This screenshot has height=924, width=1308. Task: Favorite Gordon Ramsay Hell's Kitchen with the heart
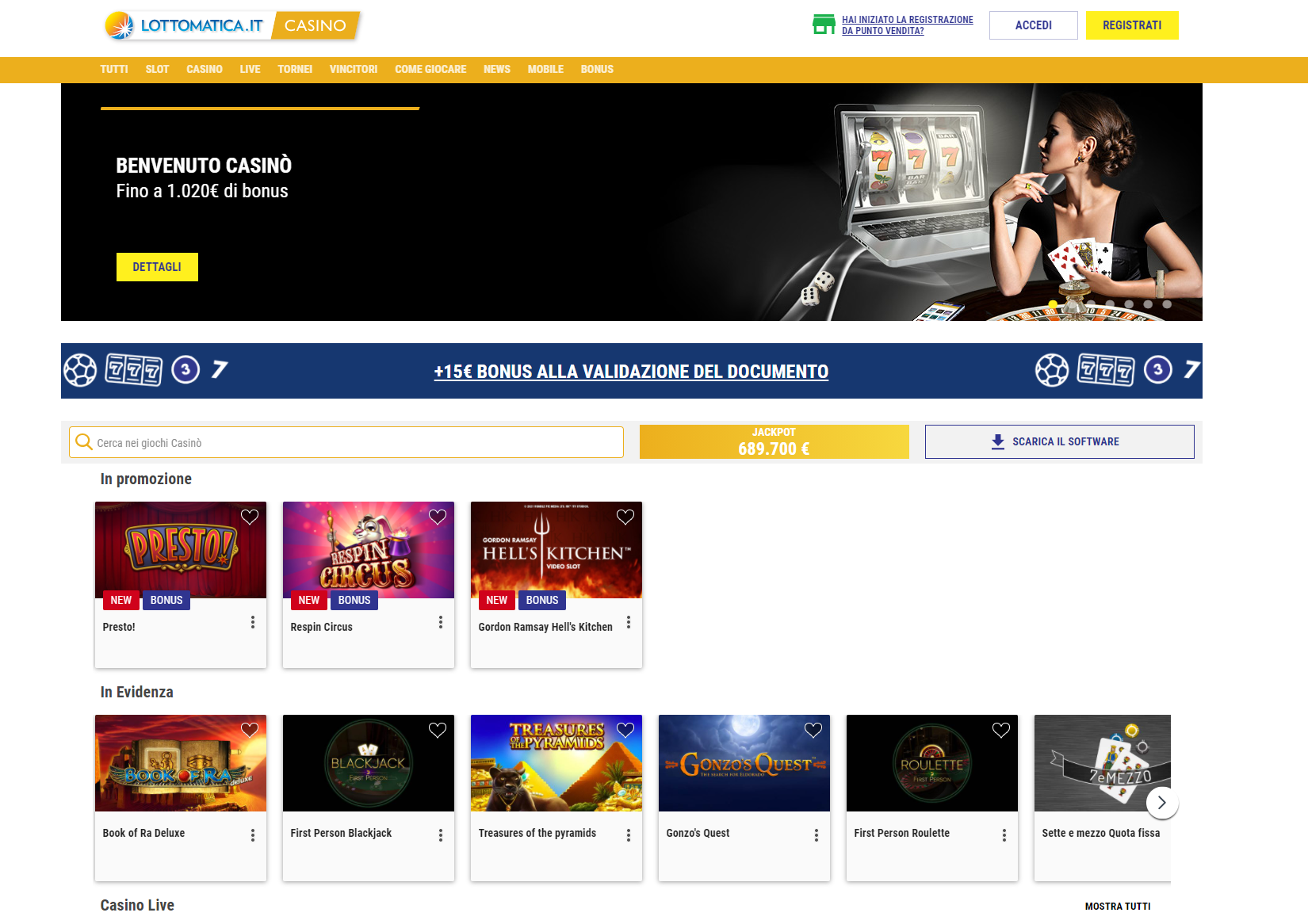[x=625, y=517]
